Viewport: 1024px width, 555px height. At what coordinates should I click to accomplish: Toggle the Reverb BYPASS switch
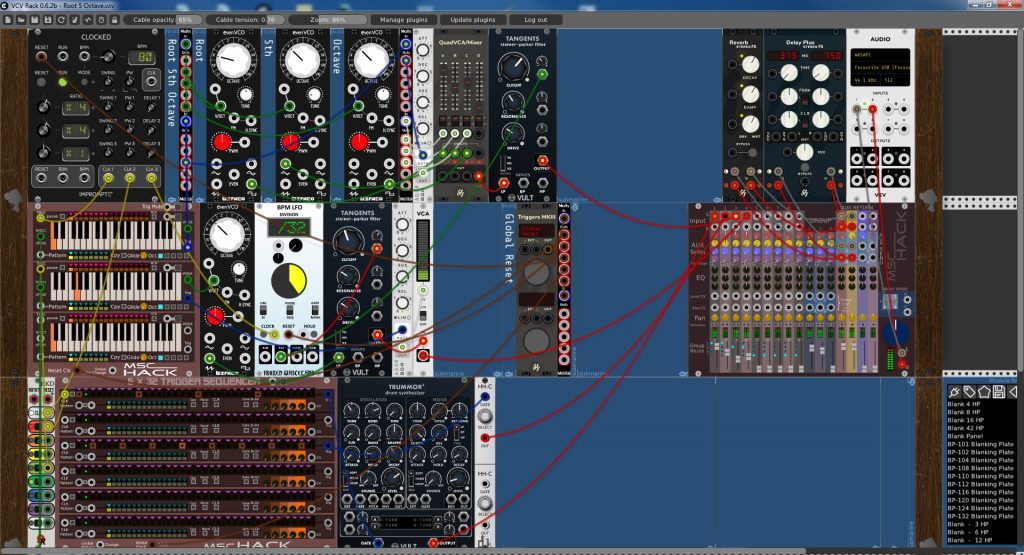pos(750,153)
